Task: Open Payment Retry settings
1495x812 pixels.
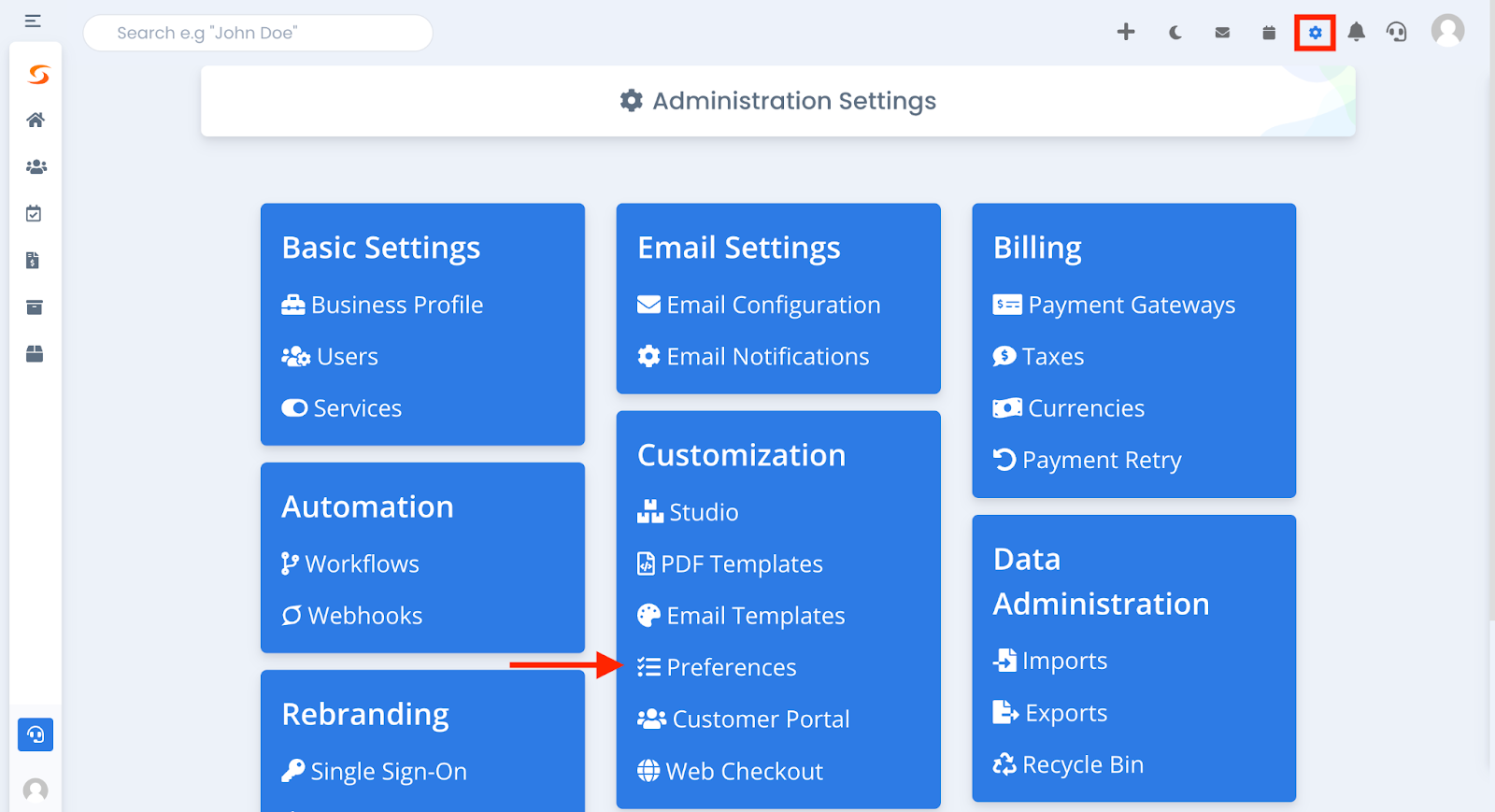Action: tap(1088, 460)
